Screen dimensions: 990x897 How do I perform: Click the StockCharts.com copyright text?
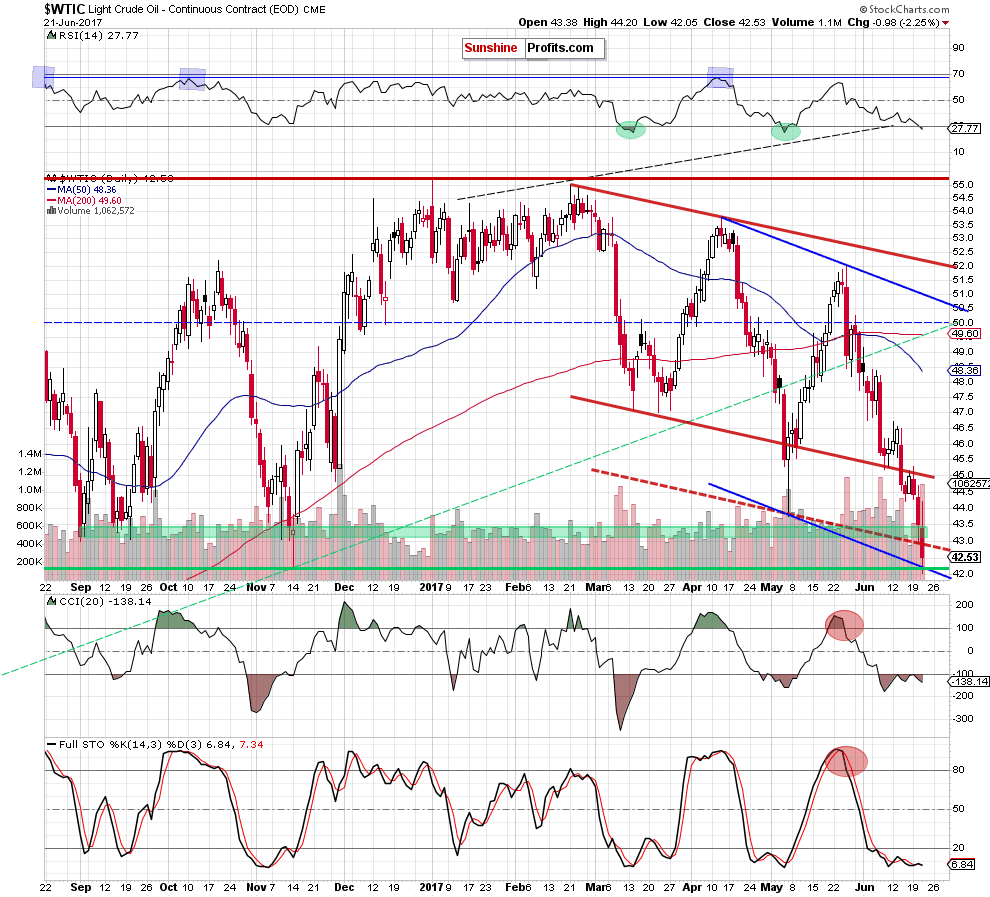point(904,9)
